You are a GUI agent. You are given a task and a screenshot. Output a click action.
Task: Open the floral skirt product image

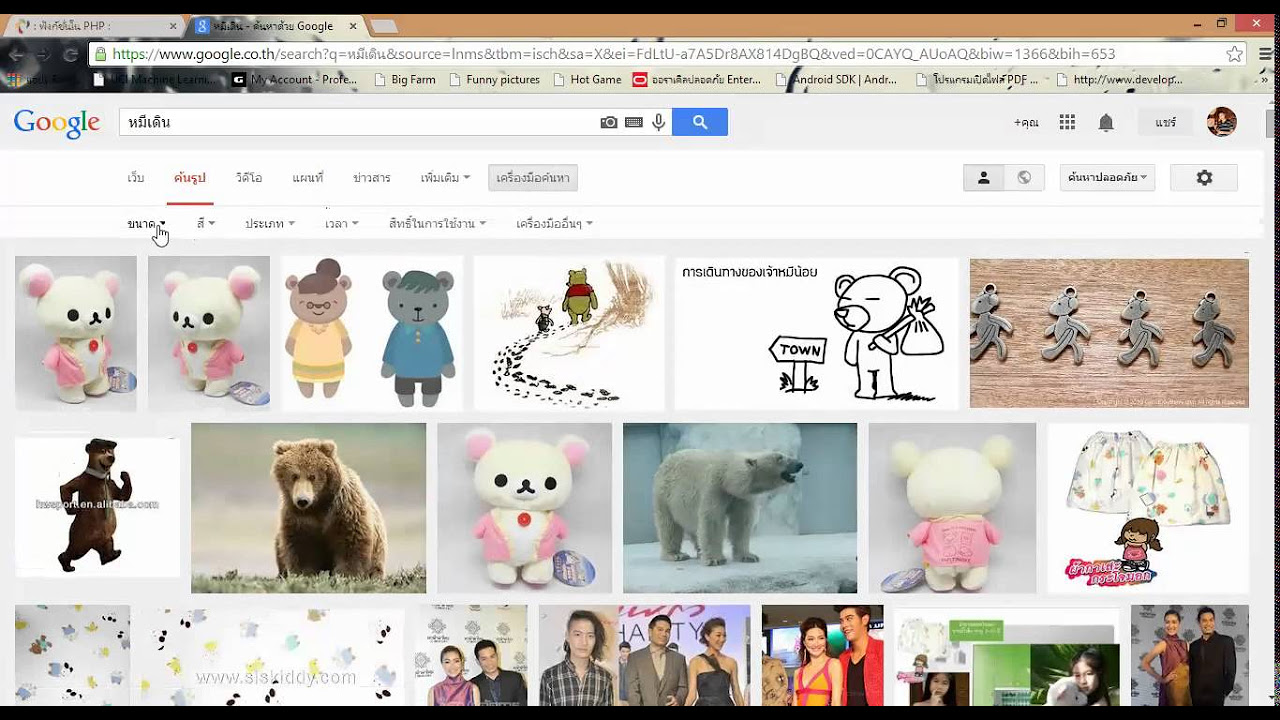1148,508
